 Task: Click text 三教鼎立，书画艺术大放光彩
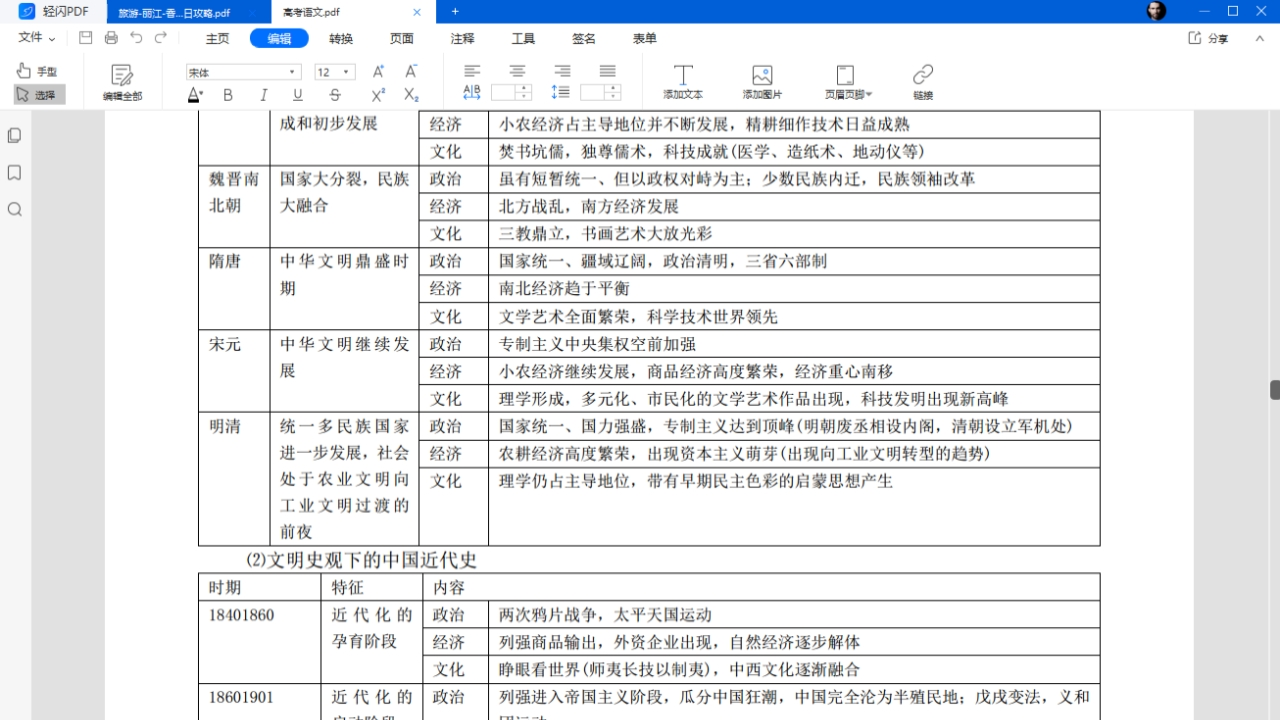point(606,234)
